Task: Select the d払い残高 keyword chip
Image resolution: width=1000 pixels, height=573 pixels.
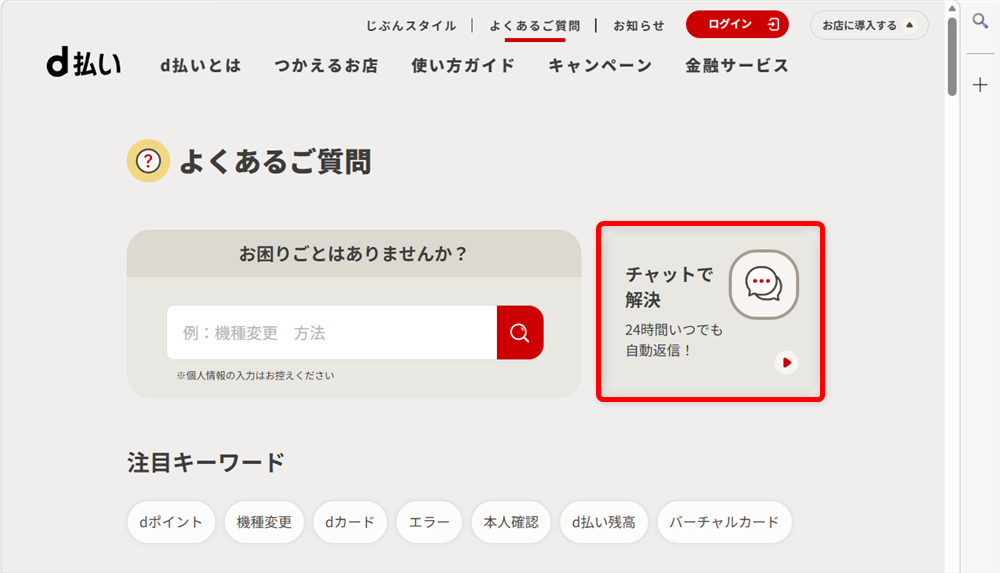Action: coord(604,522)
